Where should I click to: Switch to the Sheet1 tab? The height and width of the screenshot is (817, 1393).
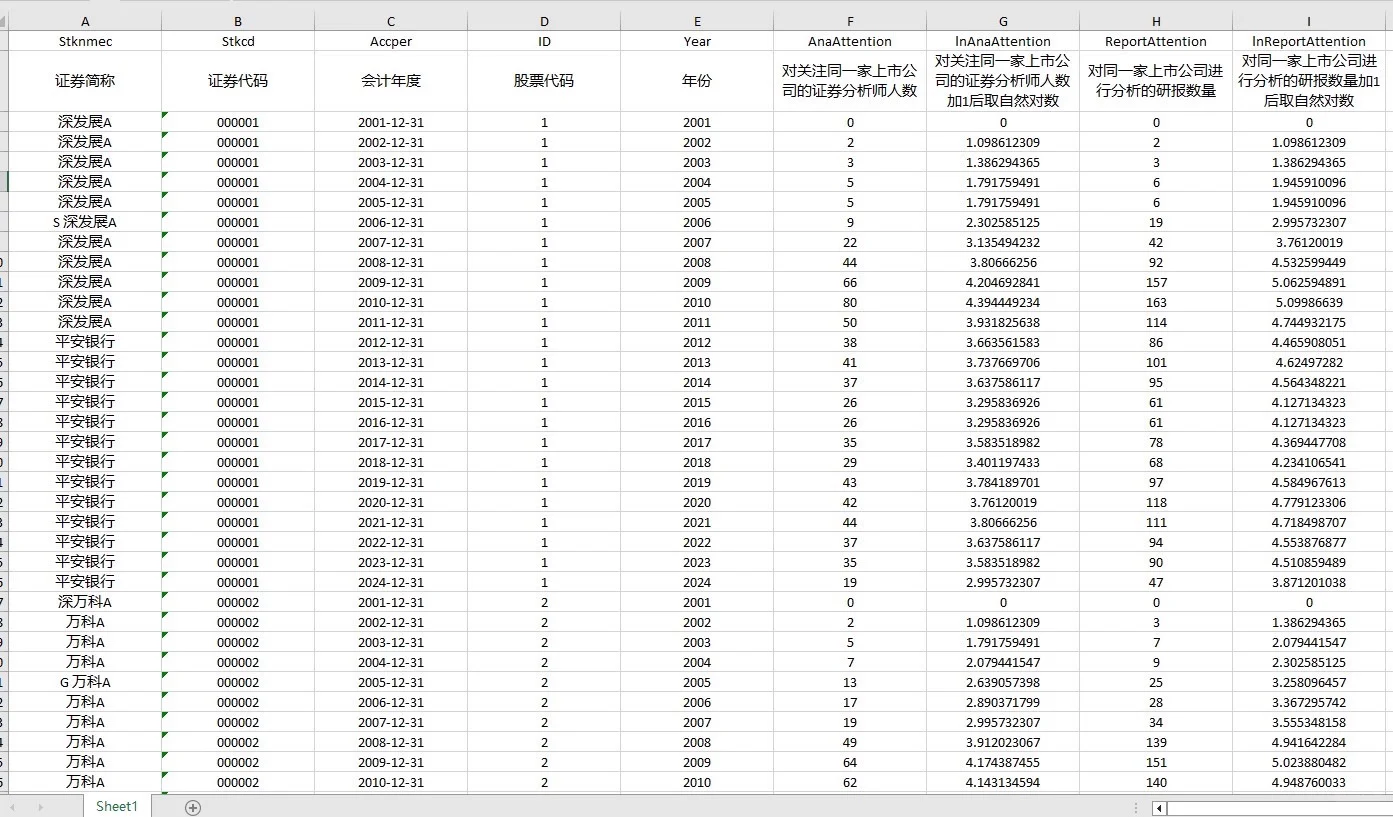click(115, 806)
